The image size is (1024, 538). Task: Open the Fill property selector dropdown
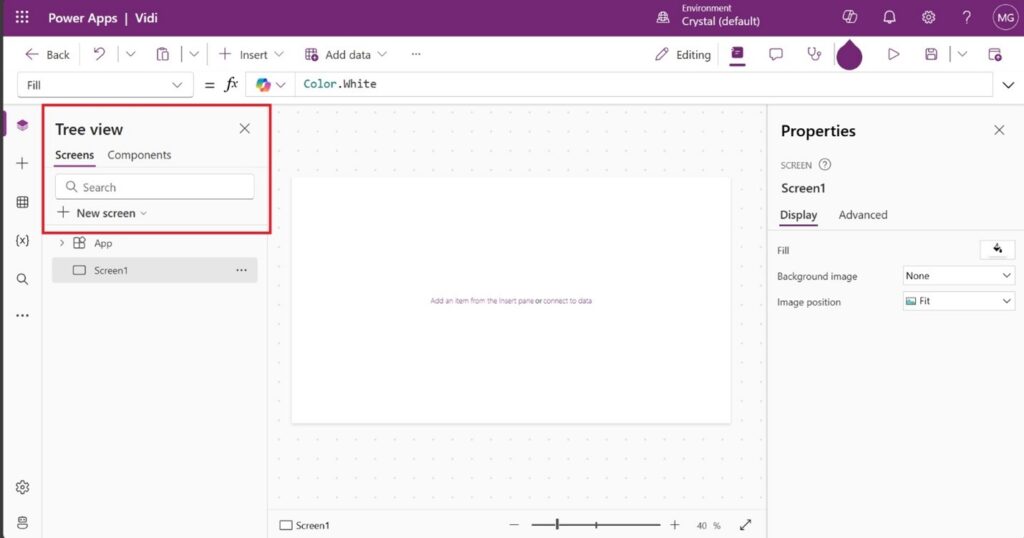tap(105, 85)
